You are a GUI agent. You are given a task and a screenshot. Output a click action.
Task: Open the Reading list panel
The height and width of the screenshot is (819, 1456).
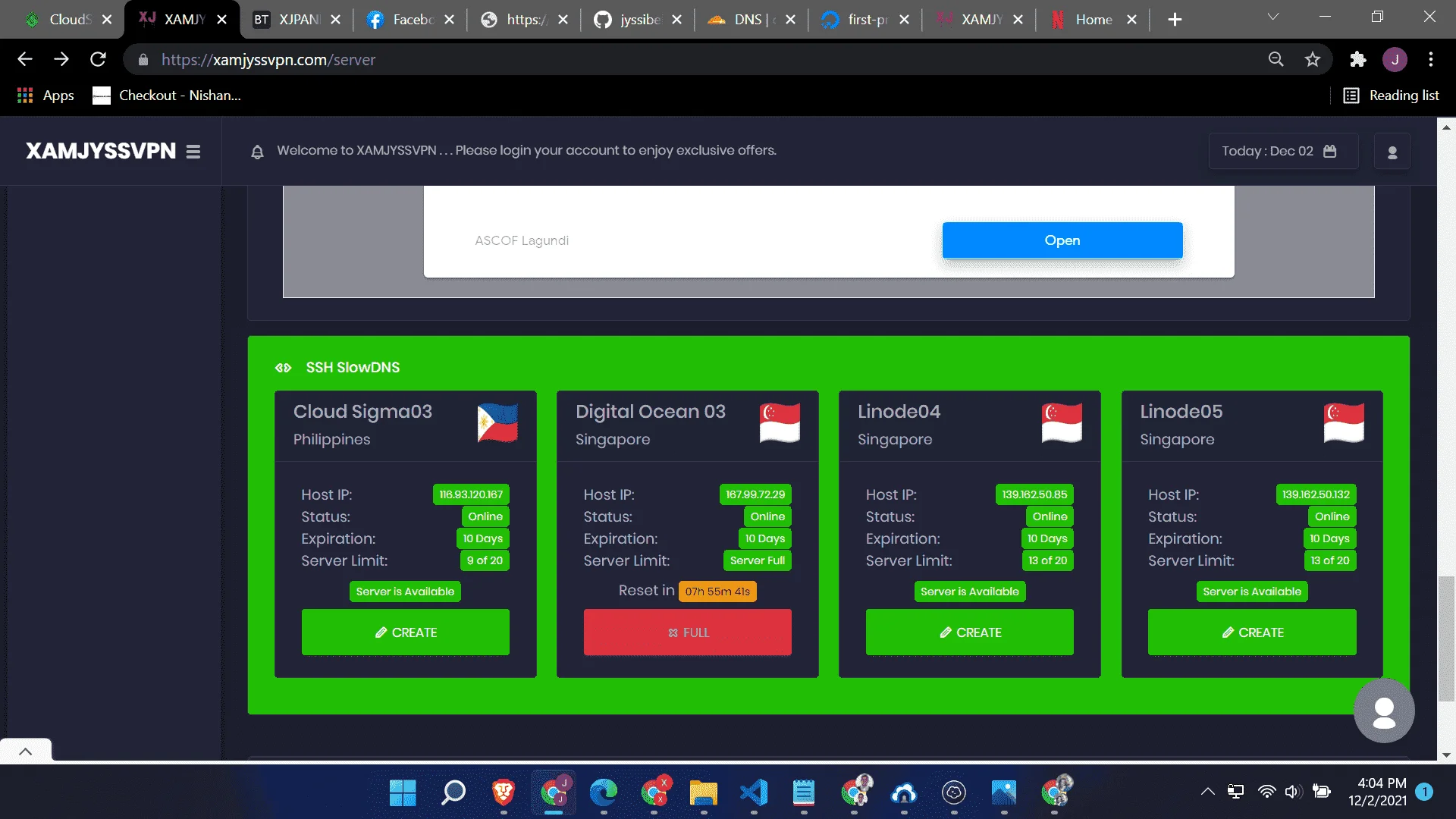(x=1392, y=96)
